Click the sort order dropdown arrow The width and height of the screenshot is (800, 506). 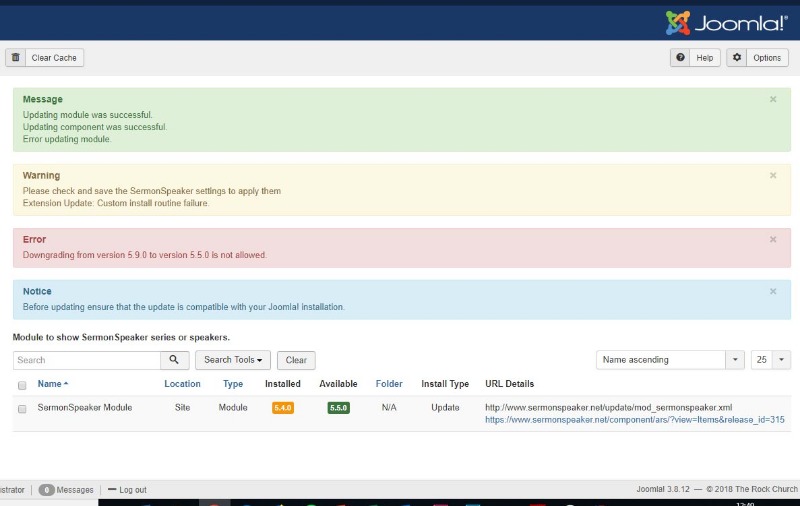tap(735, 360)
